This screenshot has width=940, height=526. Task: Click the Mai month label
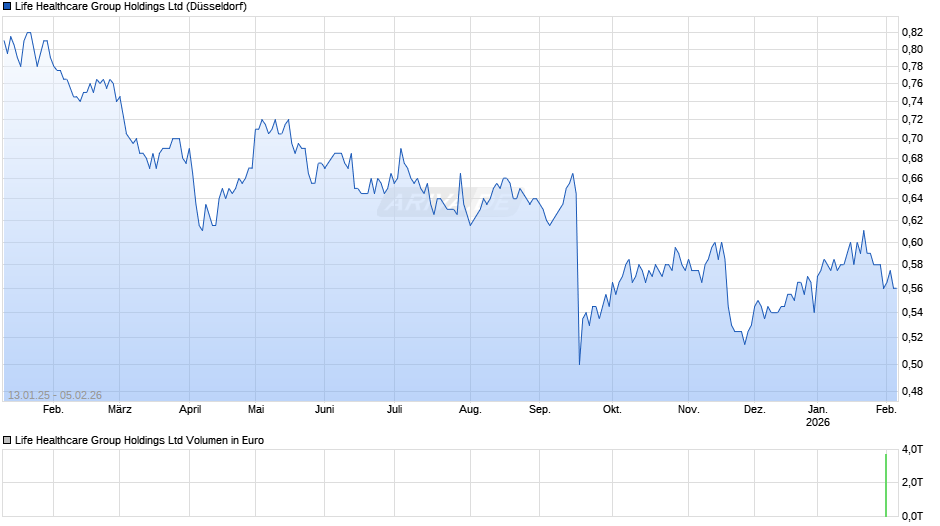pos(256,409)
